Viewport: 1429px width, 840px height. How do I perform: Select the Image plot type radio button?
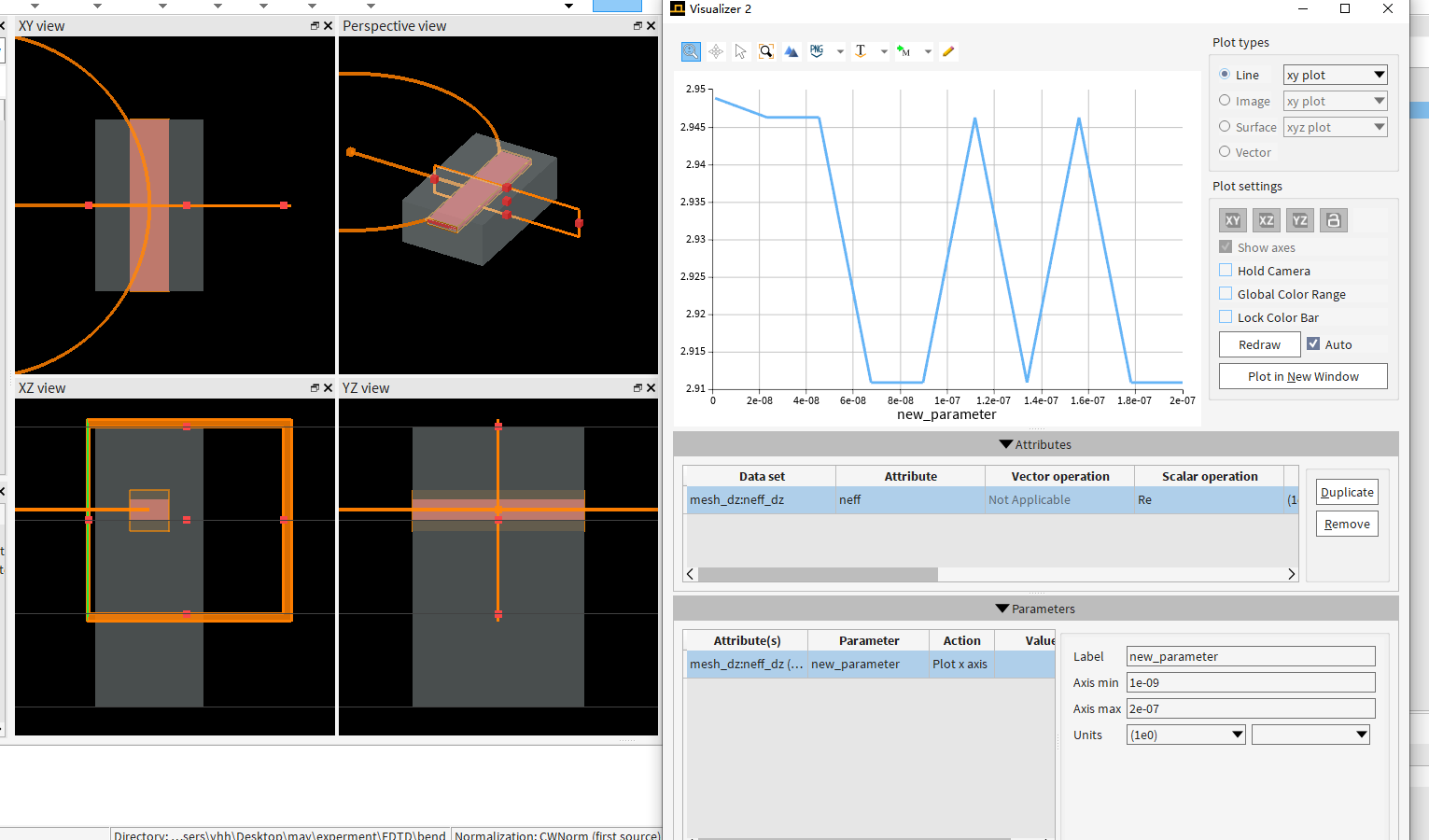[x=1225, y=101]
